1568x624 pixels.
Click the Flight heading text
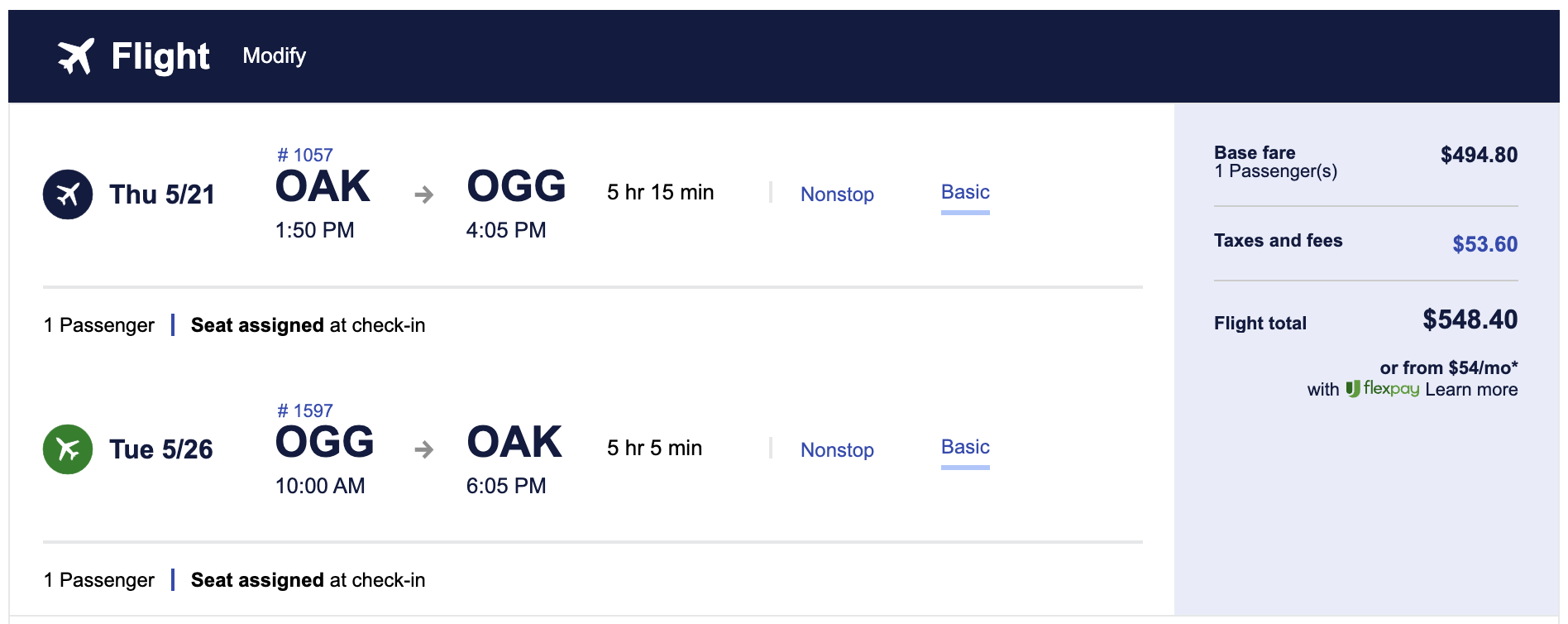[x=160, y=56]
